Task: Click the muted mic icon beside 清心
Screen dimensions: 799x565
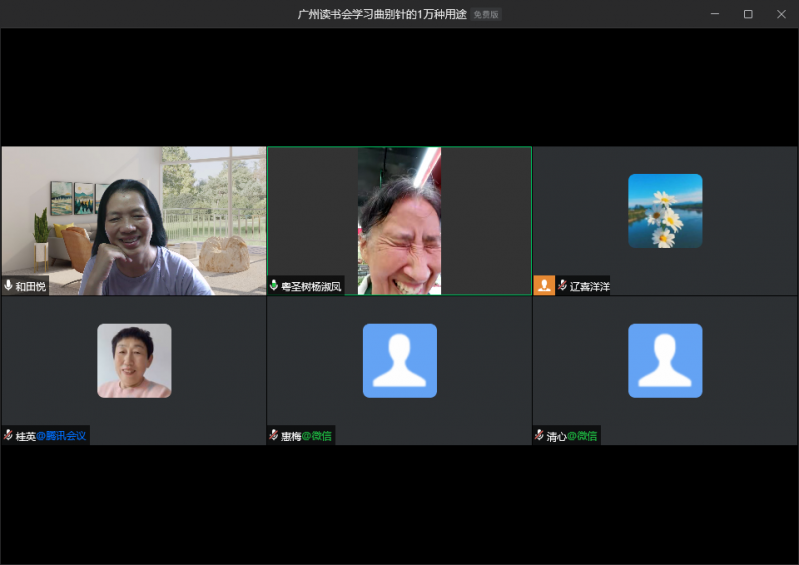Action: pos(540,436)
